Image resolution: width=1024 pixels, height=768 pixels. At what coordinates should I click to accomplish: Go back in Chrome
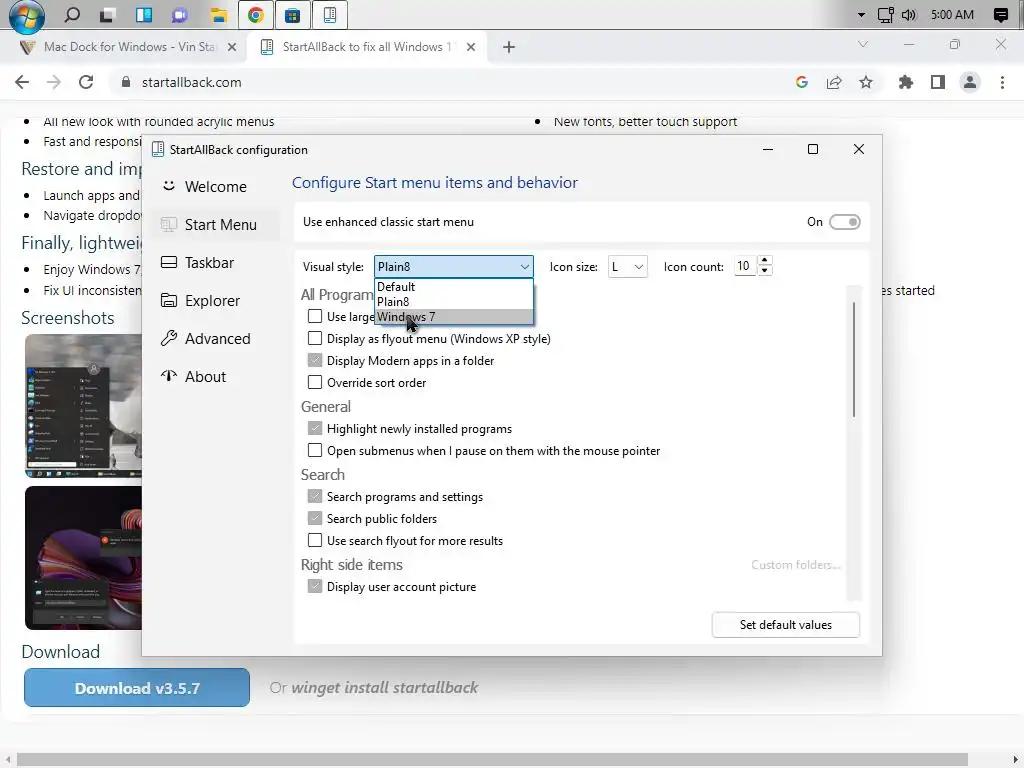click(22, 82)
